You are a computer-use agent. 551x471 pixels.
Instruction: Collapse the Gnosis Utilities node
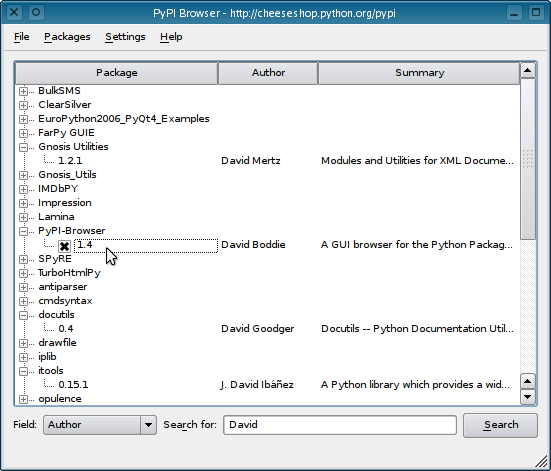(23, 147)
